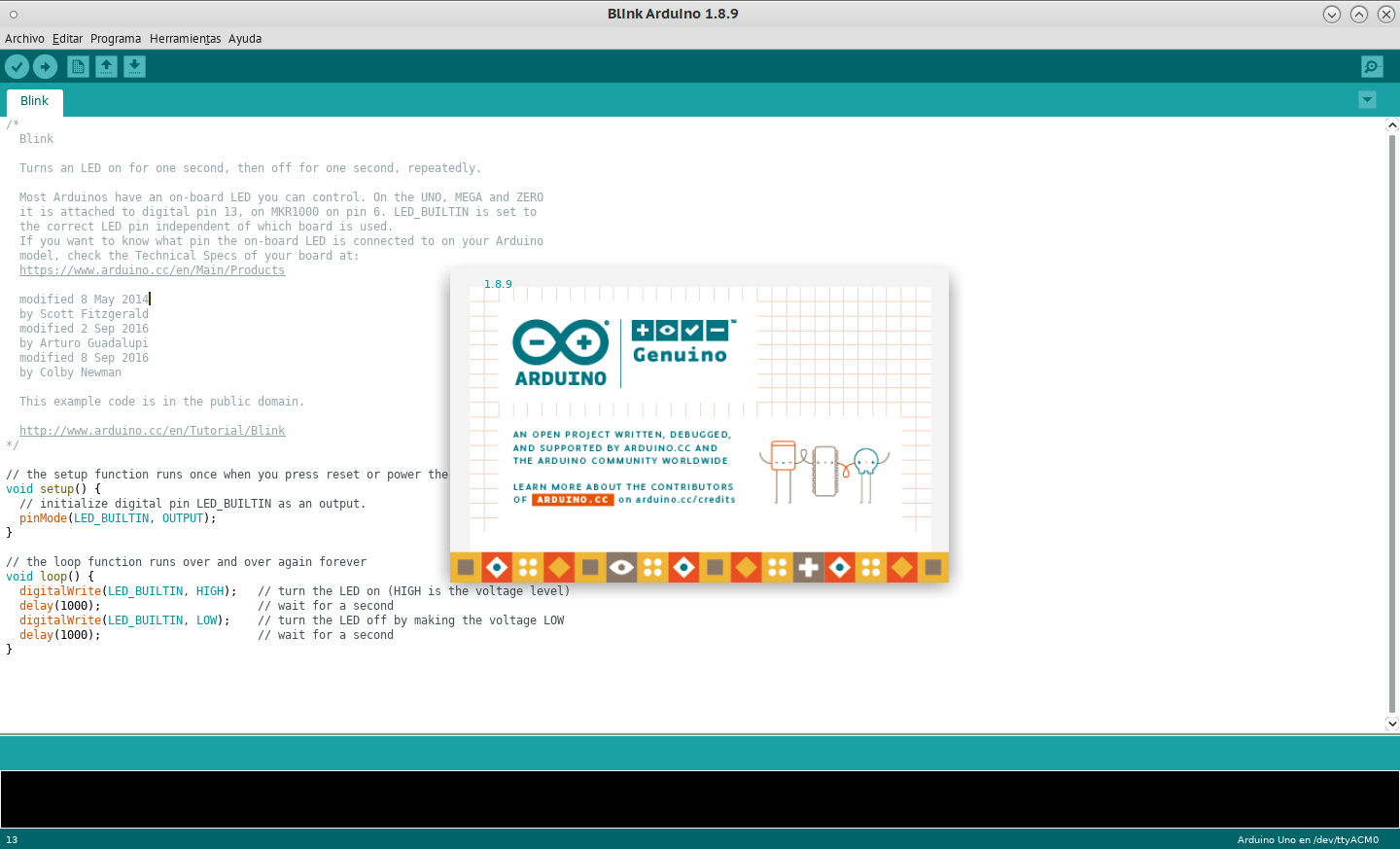Viewport: 1400px width, 849px height.
Task: Click the Open sketch (up arrow) icon
Action: click(x=106, y=66)
